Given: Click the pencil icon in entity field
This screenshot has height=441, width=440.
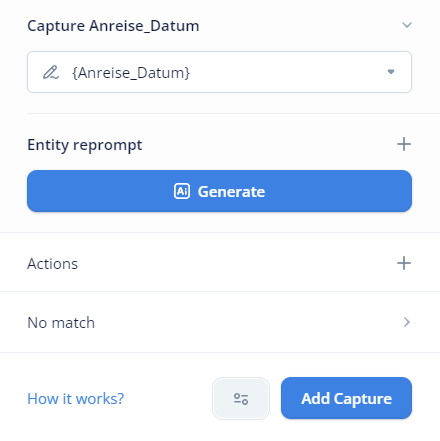Looking at the screenshot, I should coord(51,72).
